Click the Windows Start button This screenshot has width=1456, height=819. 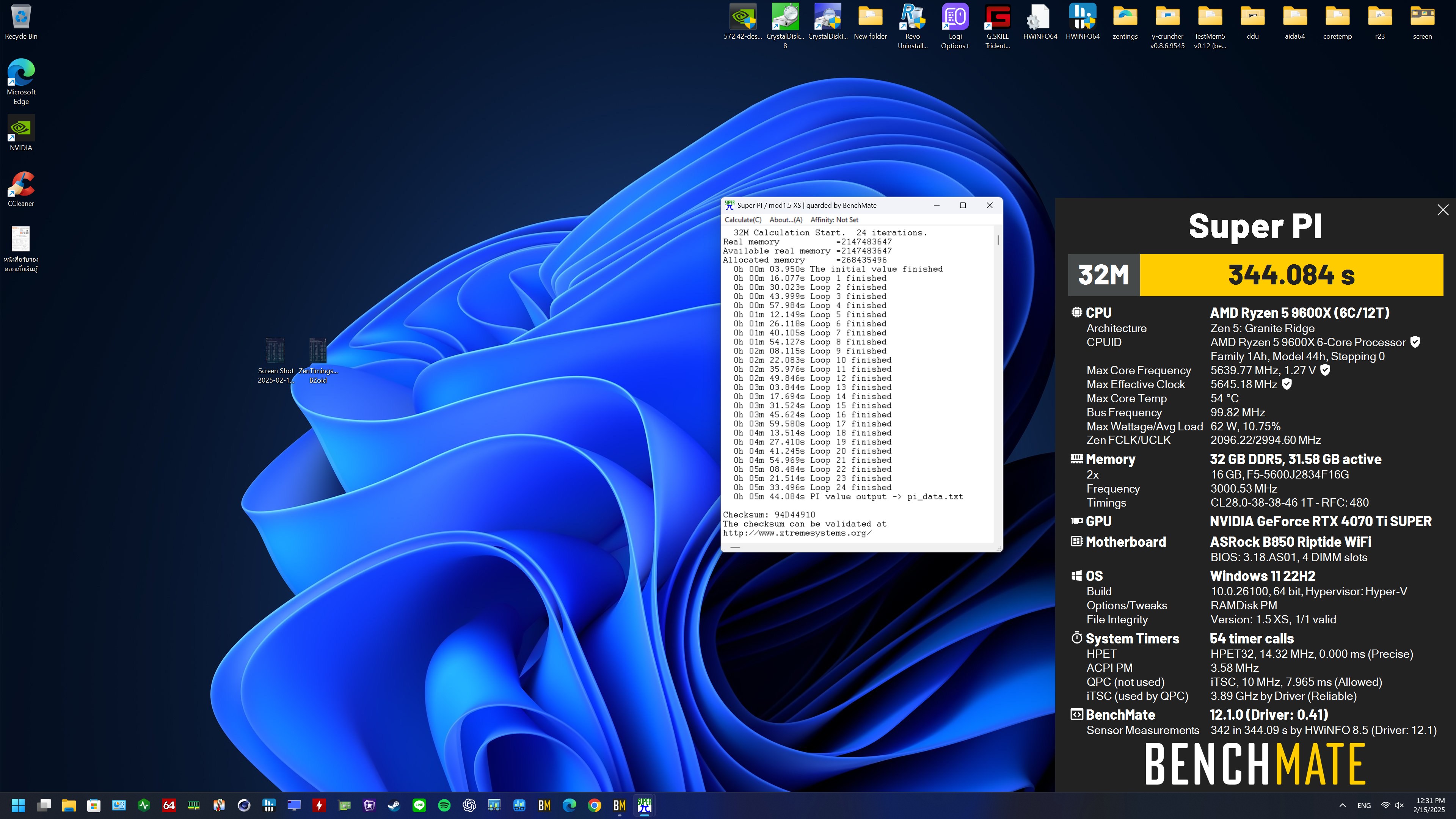19,805
